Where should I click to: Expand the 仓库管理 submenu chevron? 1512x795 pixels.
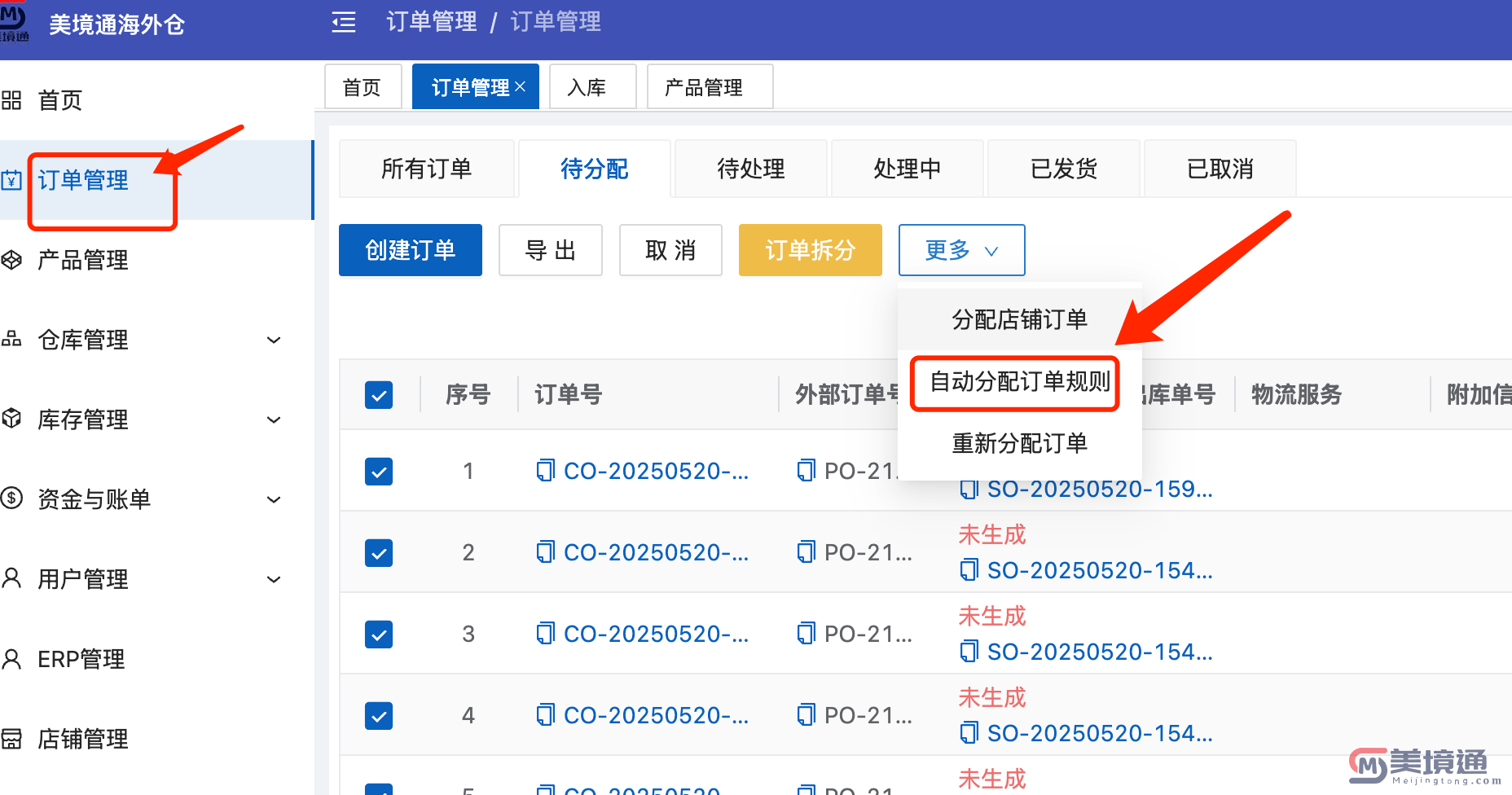pos(275,340)
